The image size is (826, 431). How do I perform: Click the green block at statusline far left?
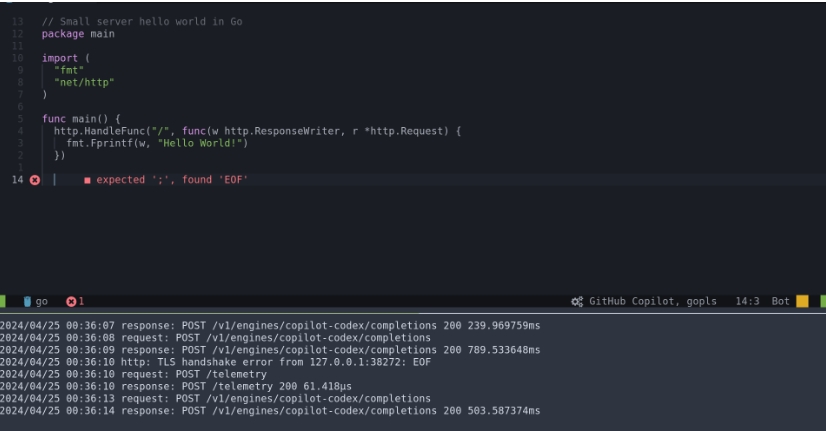click(x=3, y=301)
